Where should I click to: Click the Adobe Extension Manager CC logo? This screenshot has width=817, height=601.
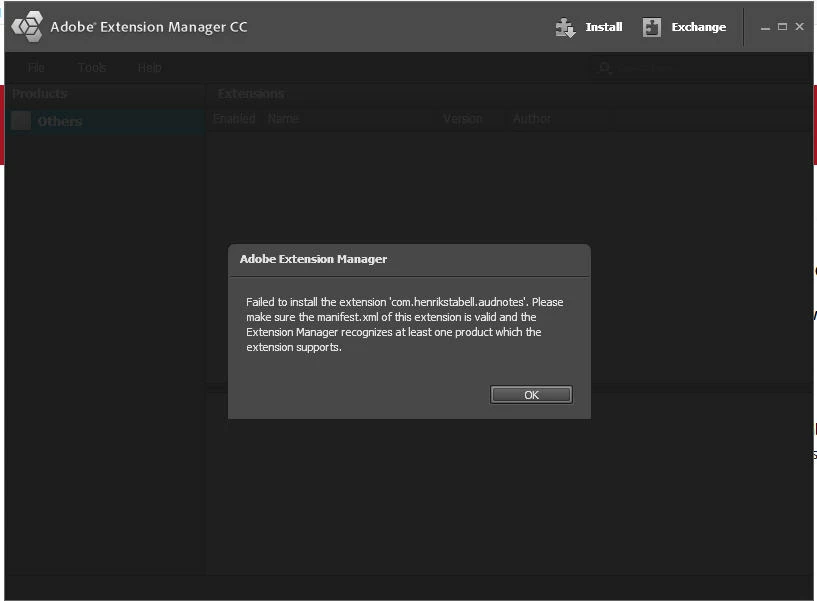pos(27,26)
